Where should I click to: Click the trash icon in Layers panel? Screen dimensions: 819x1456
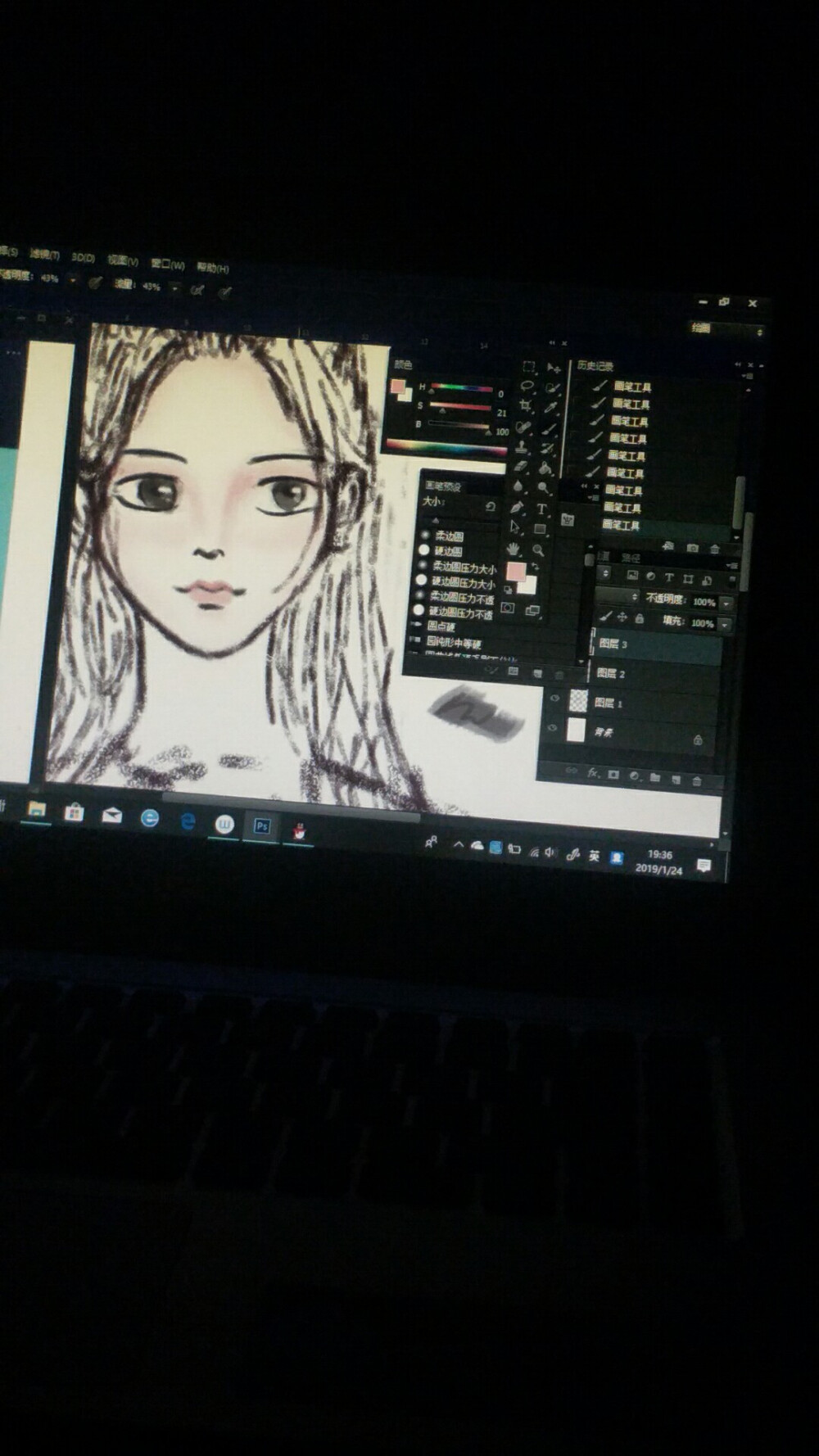point(696,780)
